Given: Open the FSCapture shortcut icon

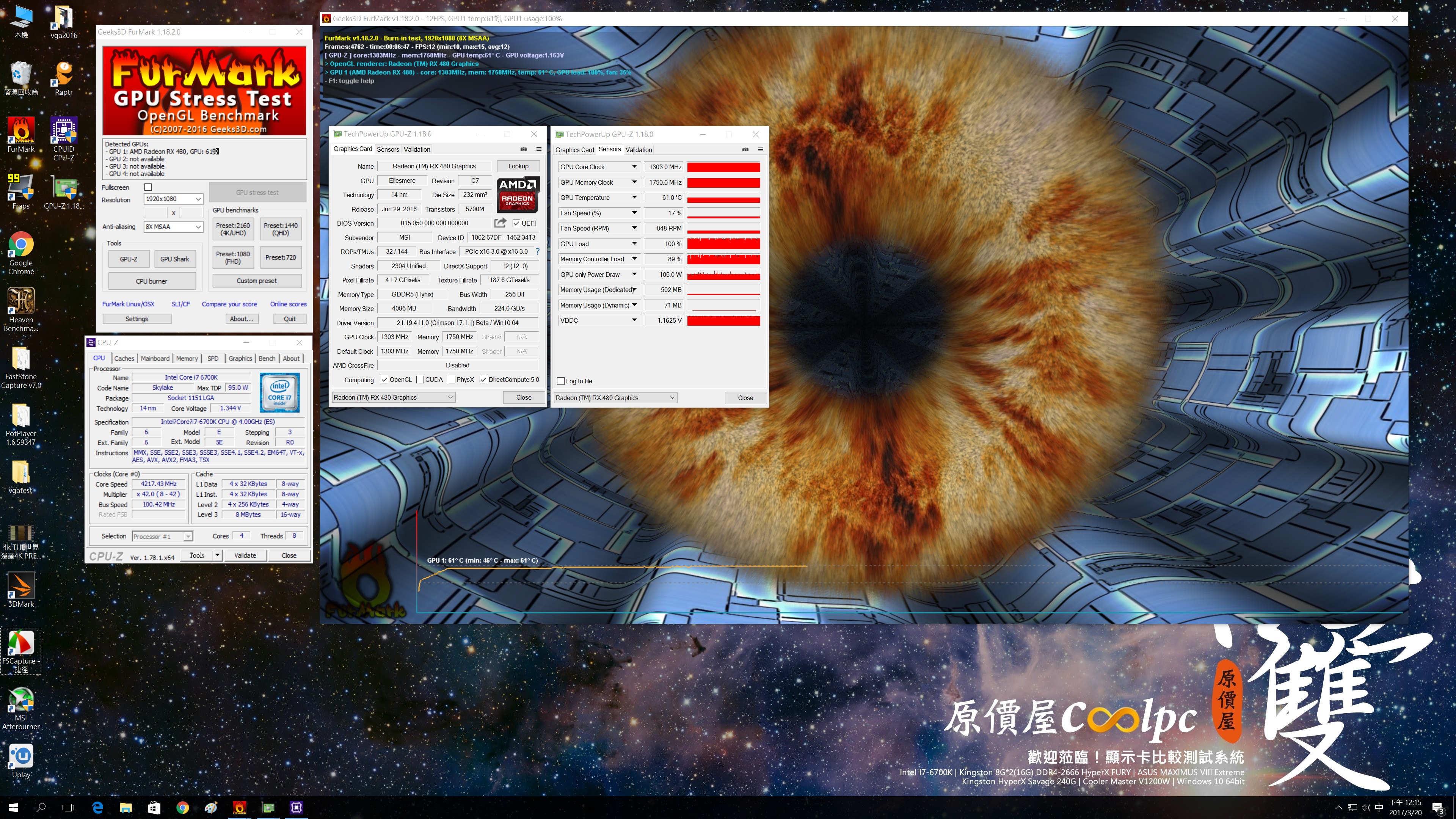Looking at the screenshot, I should 21,651.
